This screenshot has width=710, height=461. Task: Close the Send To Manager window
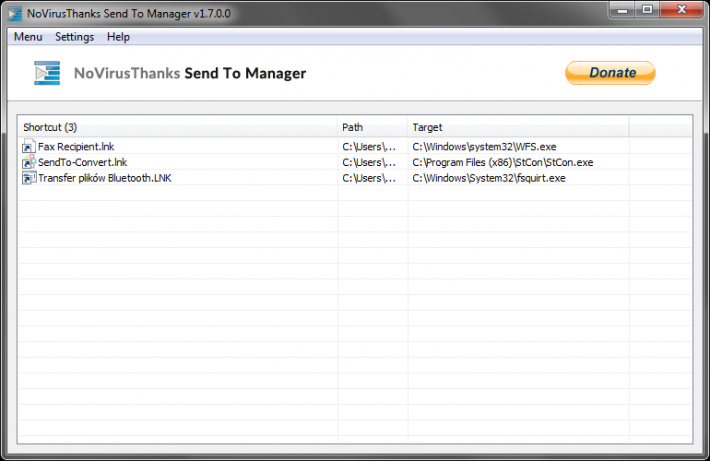(681, 10)
